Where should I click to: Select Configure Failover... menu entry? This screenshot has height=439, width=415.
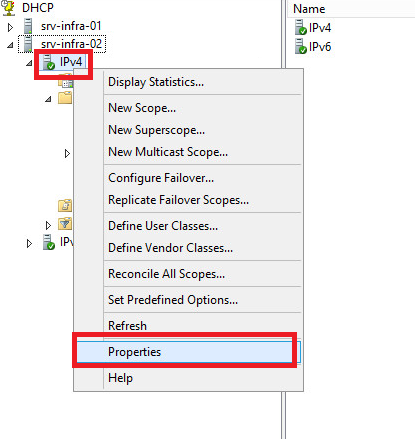[x=161, y=178]
